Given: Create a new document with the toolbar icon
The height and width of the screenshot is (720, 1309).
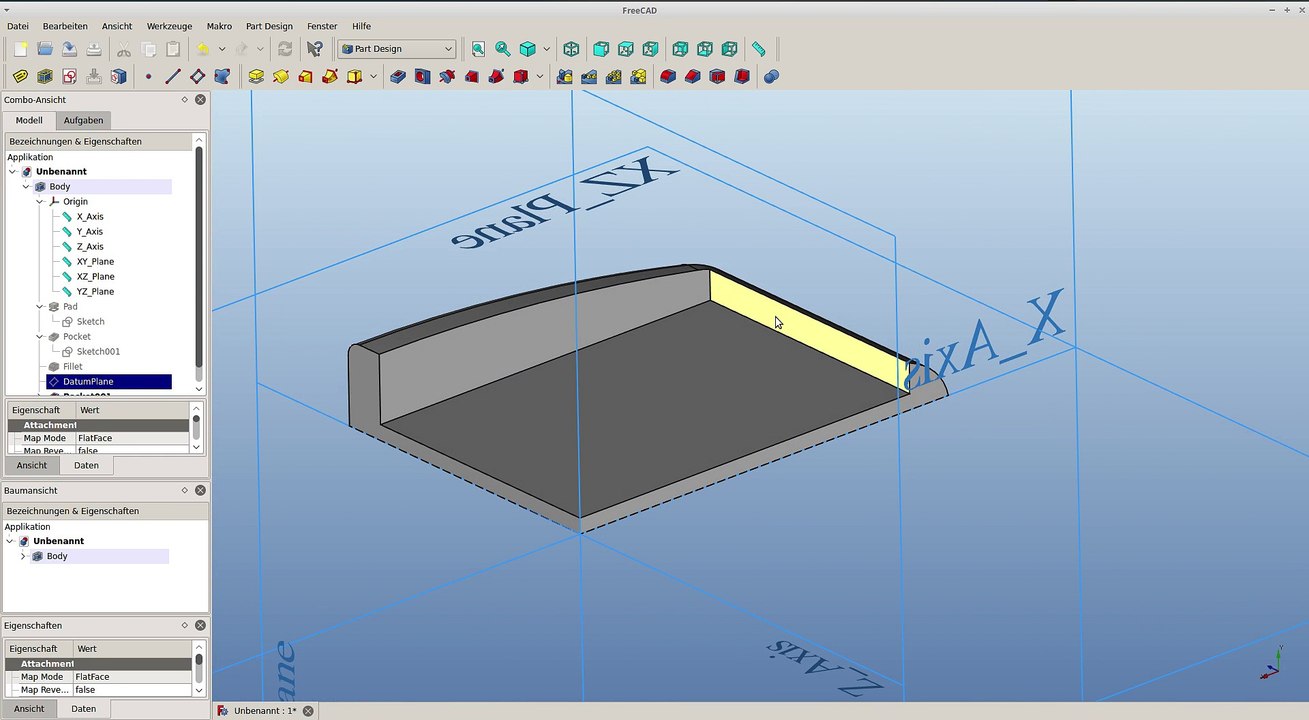Looking at the screenshot, I should (x=20, y=49).
